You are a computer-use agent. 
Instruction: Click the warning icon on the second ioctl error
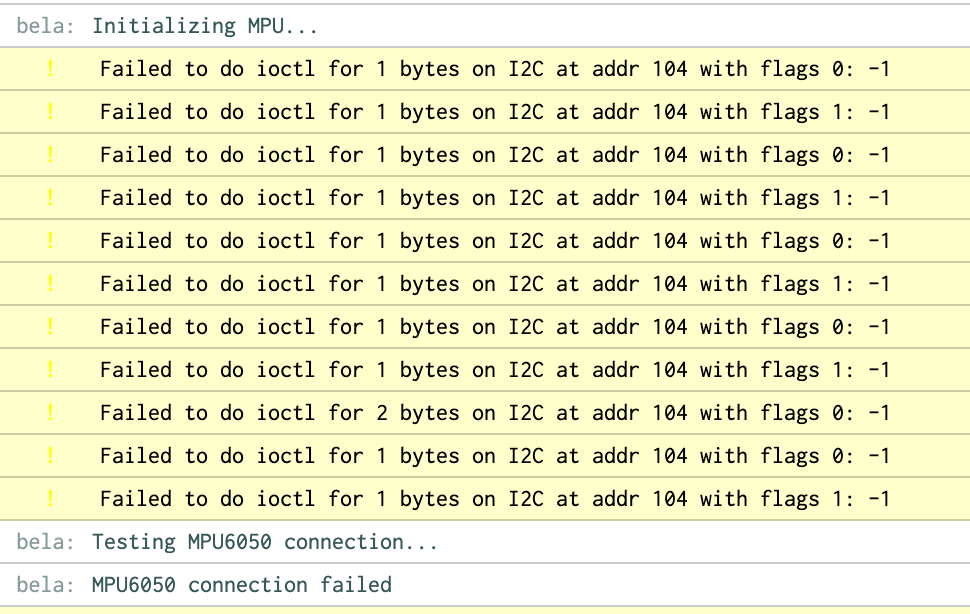pos(50,112)
